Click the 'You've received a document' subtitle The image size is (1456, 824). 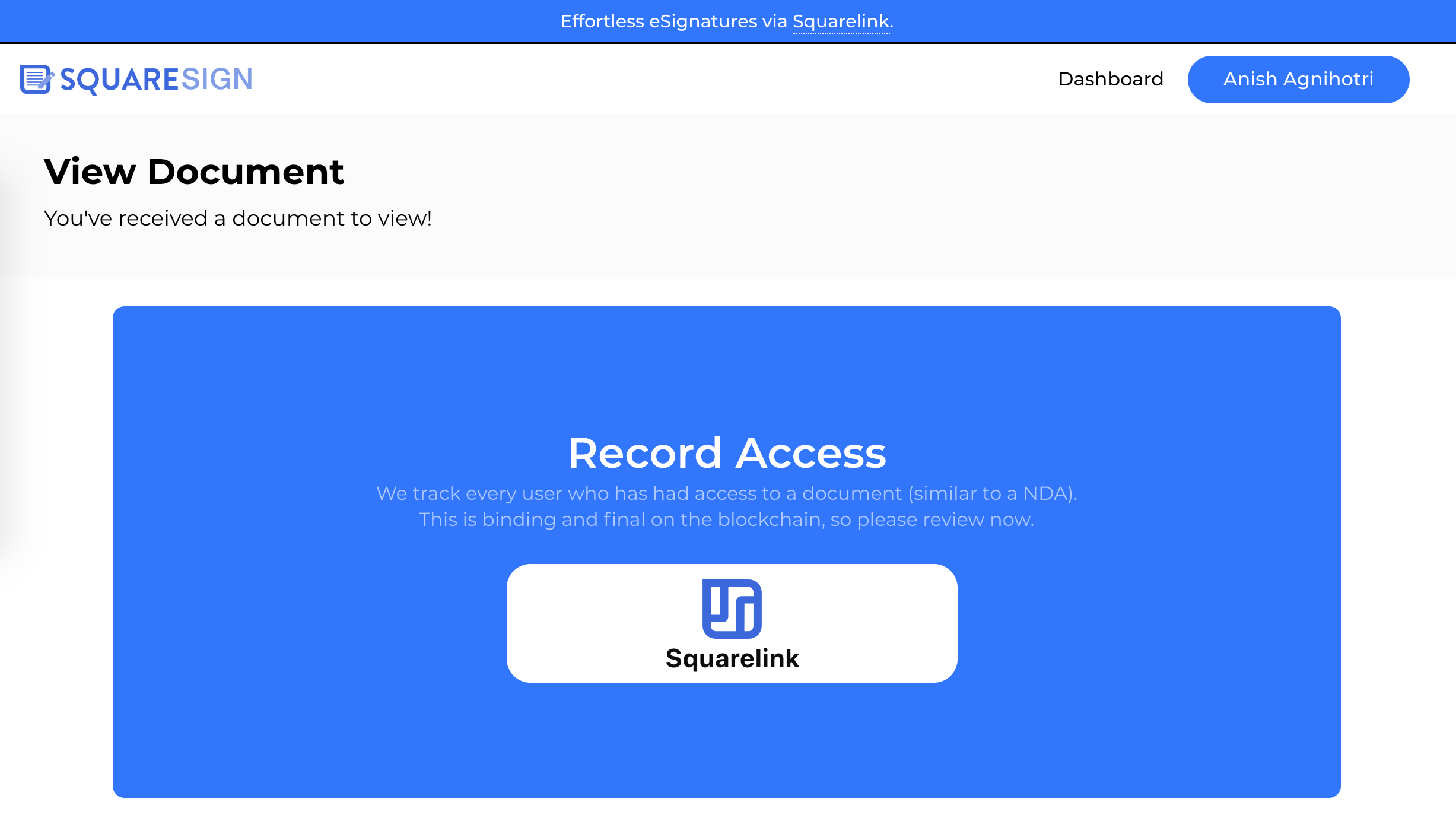point(237,218)
